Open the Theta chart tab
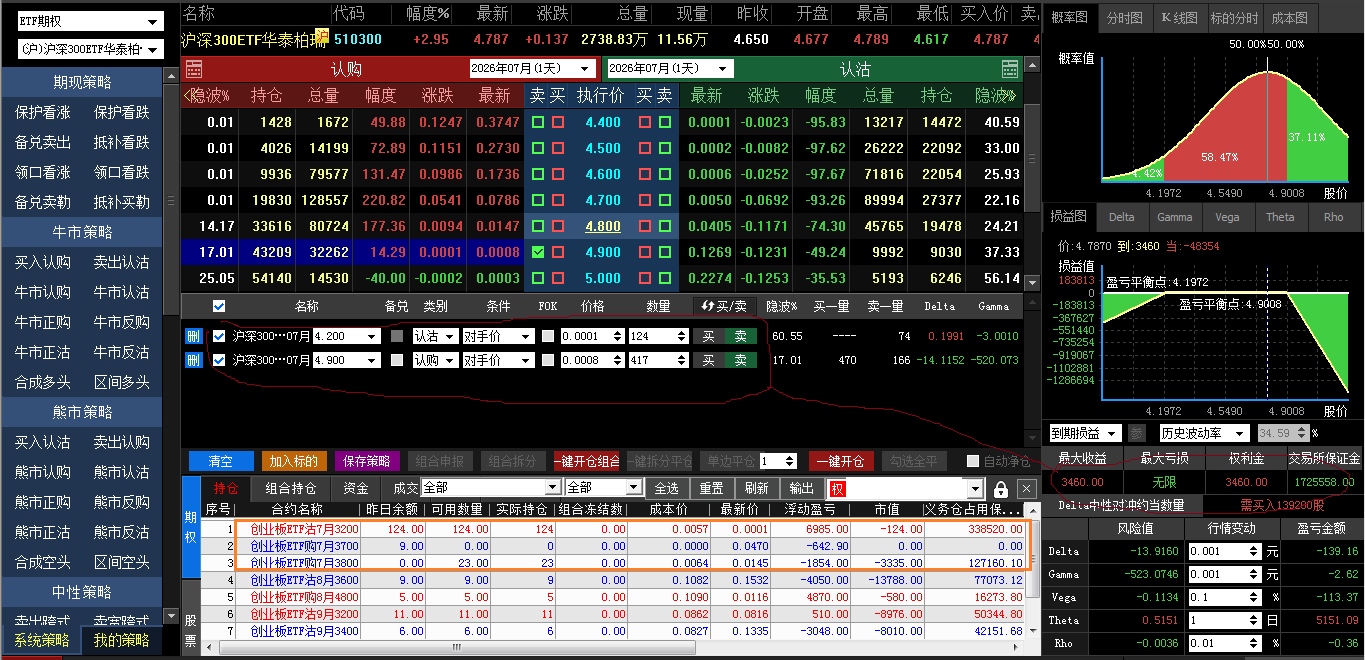 [x=1280, y=217]
